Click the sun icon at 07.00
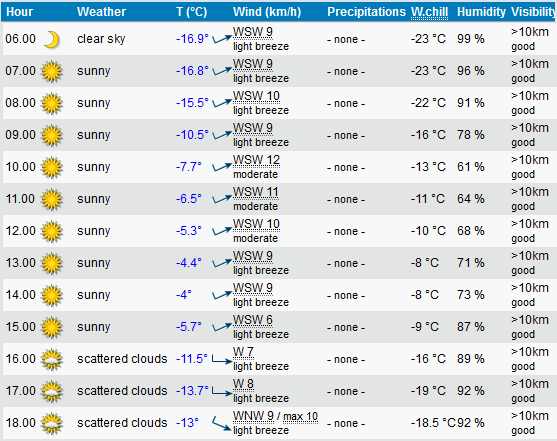The width and height of the screenshot is (557, 441). pos(52,71)
